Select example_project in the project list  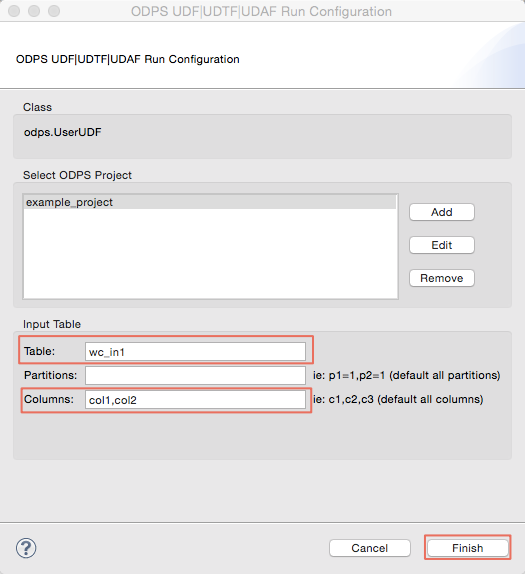click(x=210, y=202)
